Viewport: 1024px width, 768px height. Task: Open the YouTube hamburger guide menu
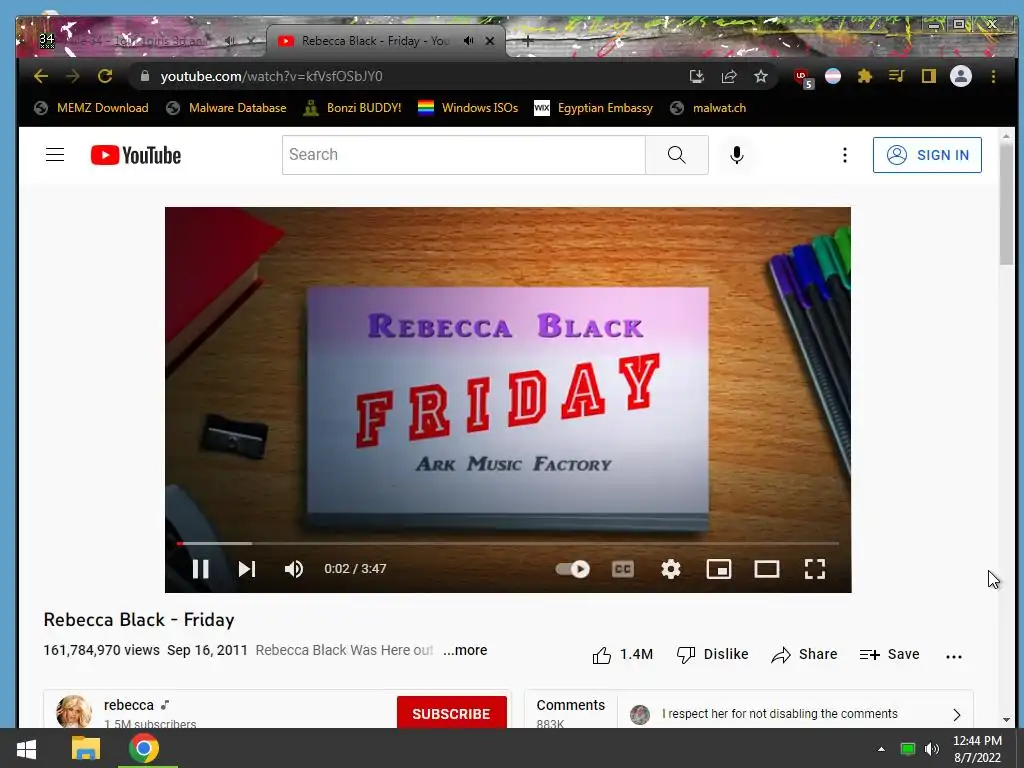[55, 155]
